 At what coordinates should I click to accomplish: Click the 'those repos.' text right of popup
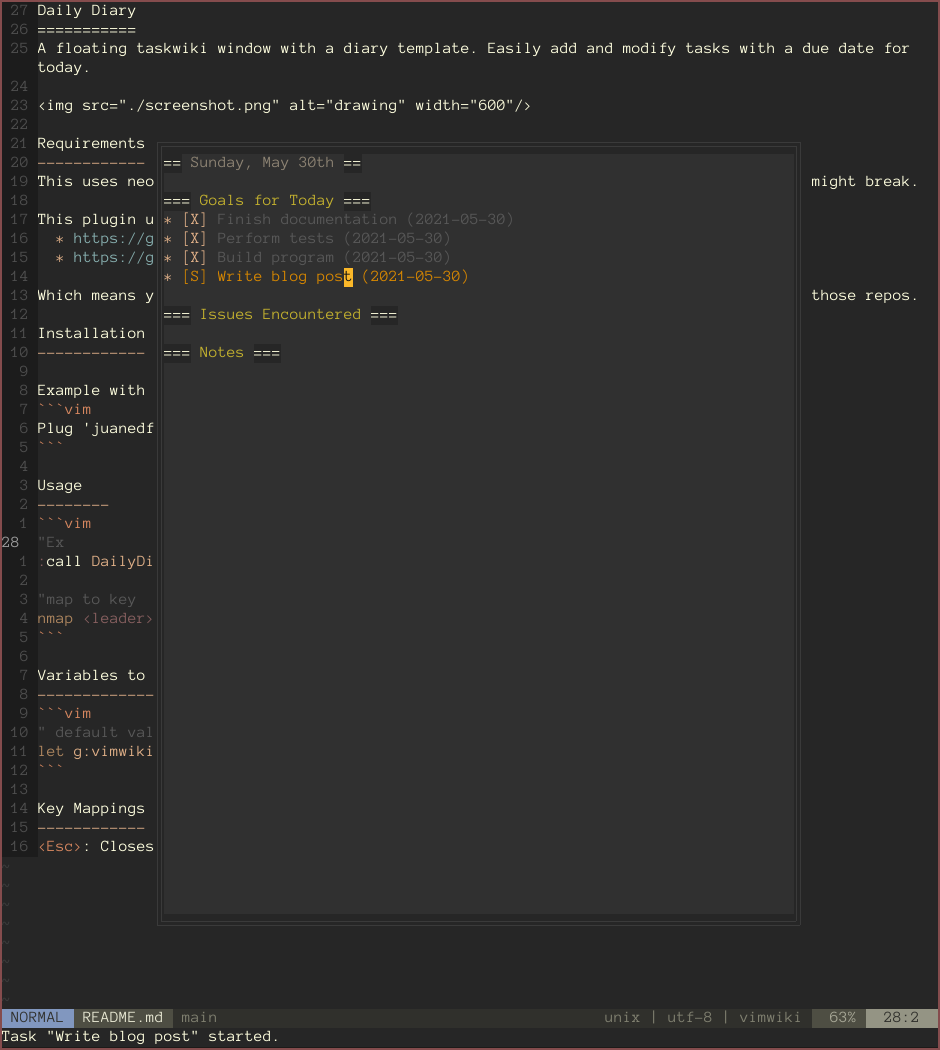pyautogui.click(x=864, y=295)
